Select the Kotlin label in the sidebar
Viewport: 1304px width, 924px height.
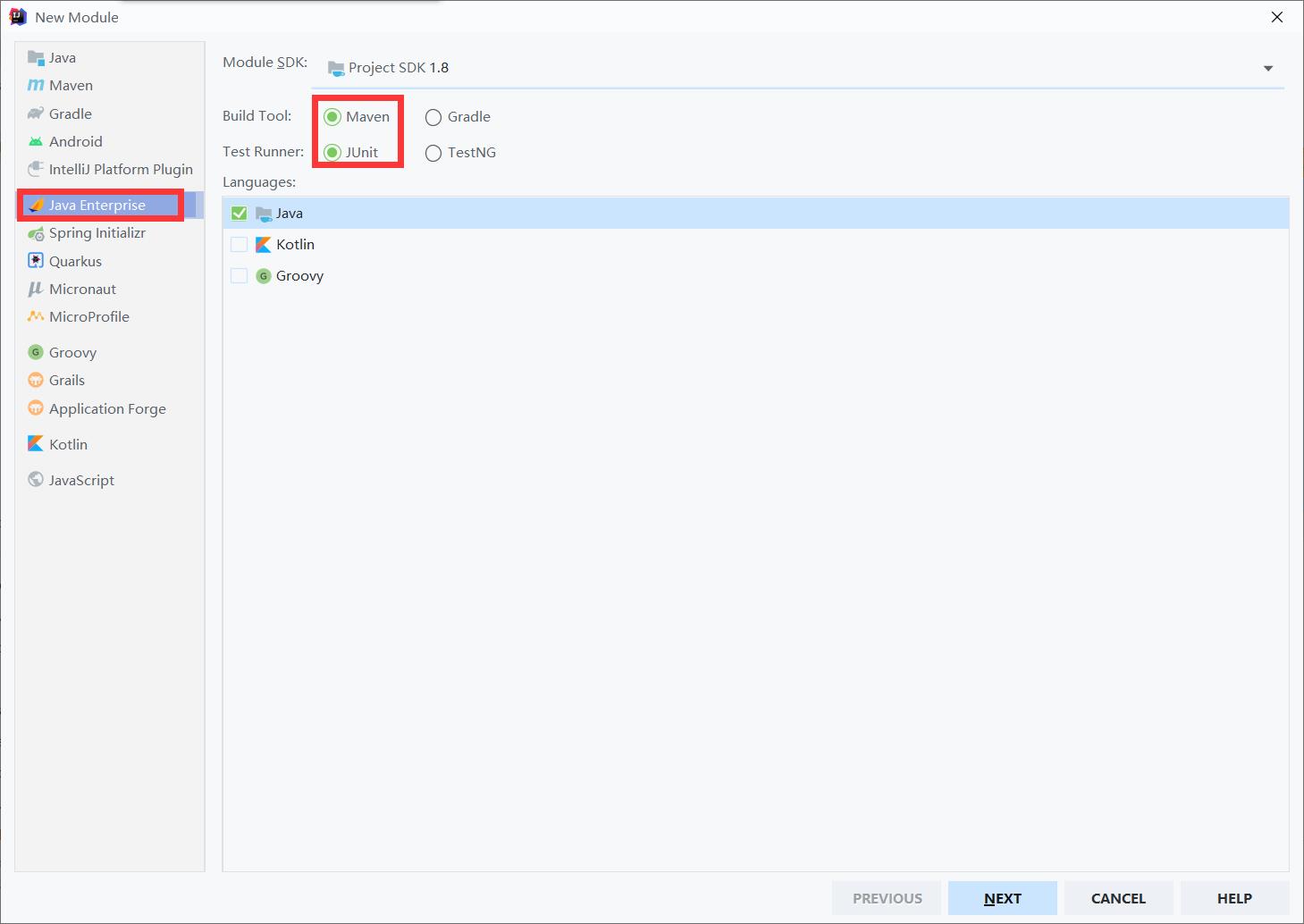click(x=68, y=444)
